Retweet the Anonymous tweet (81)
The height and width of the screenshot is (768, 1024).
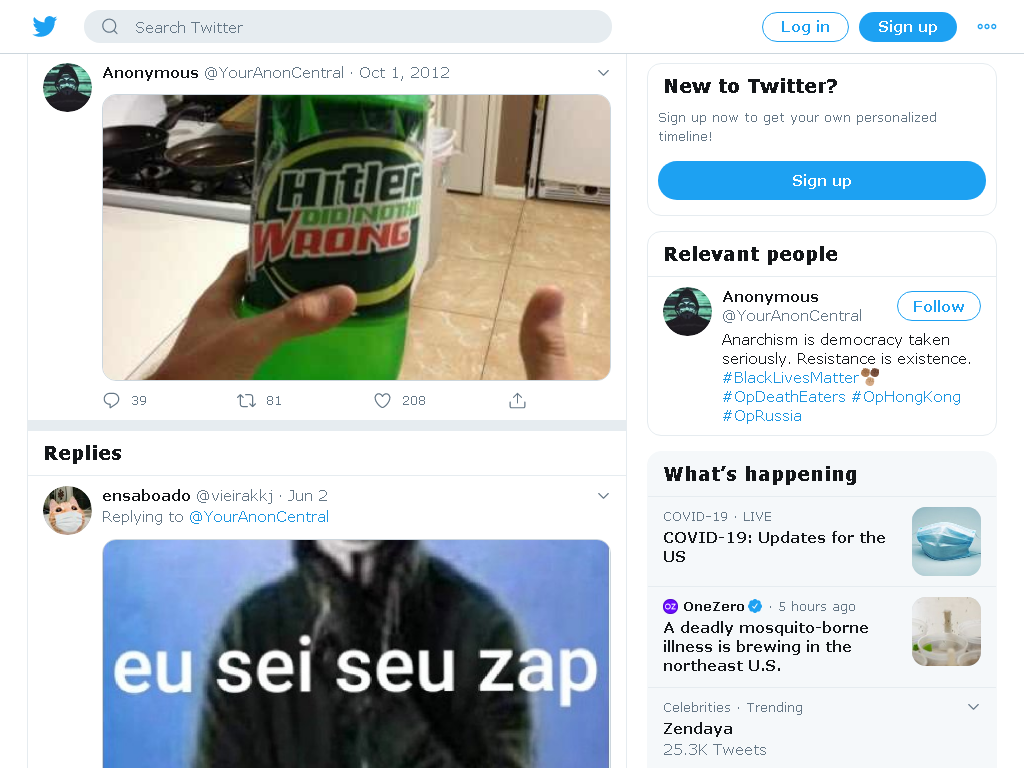tap(246, 400)
